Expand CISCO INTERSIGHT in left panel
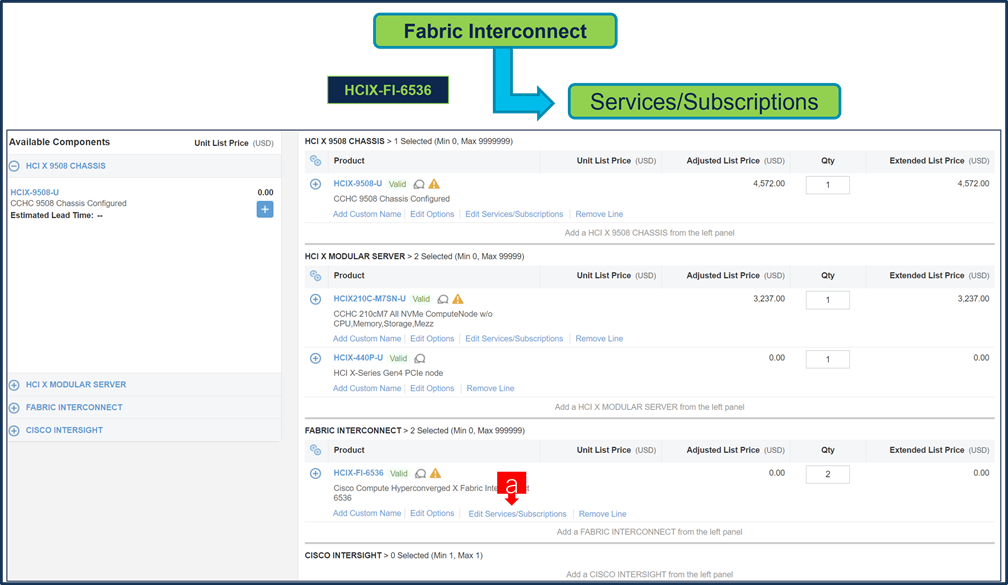This screenshot has width=1008, height=585. point(14,431)
